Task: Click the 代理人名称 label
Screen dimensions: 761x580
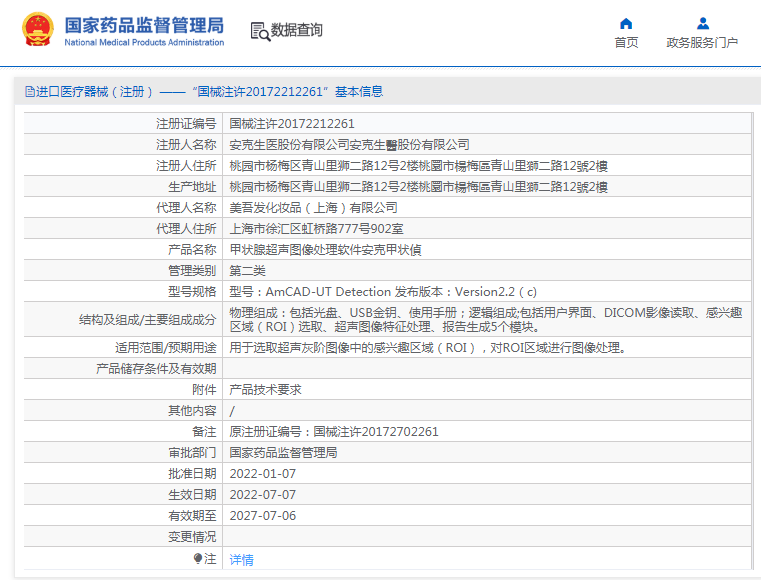Action: (186, 208)
